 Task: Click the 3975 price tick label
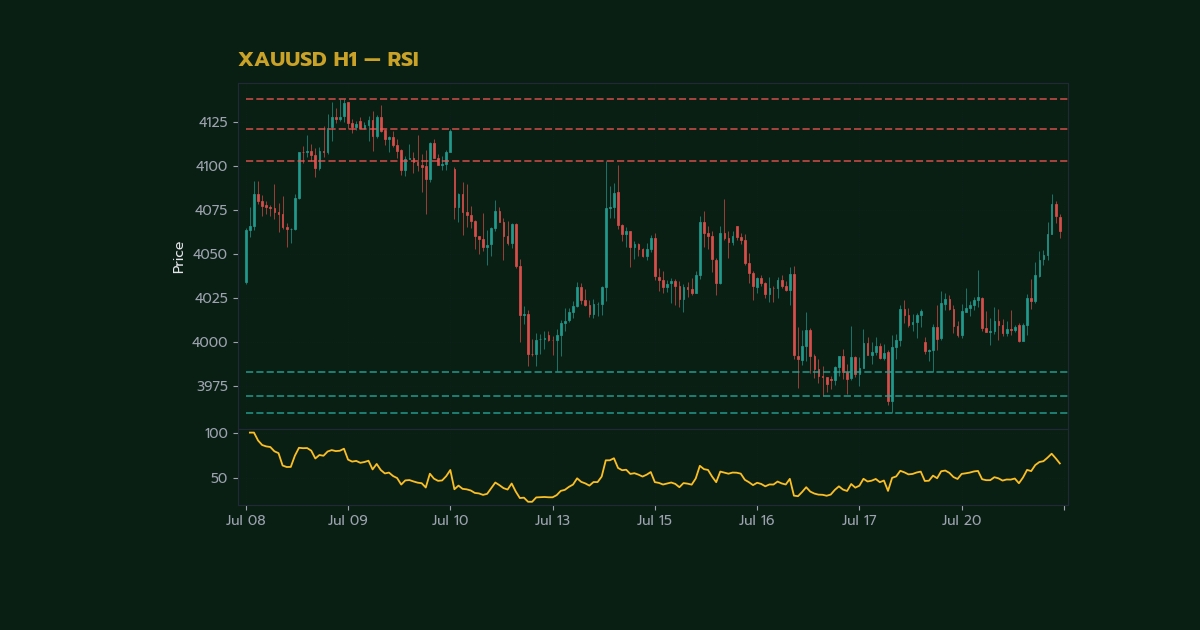(x=213, y=386)
